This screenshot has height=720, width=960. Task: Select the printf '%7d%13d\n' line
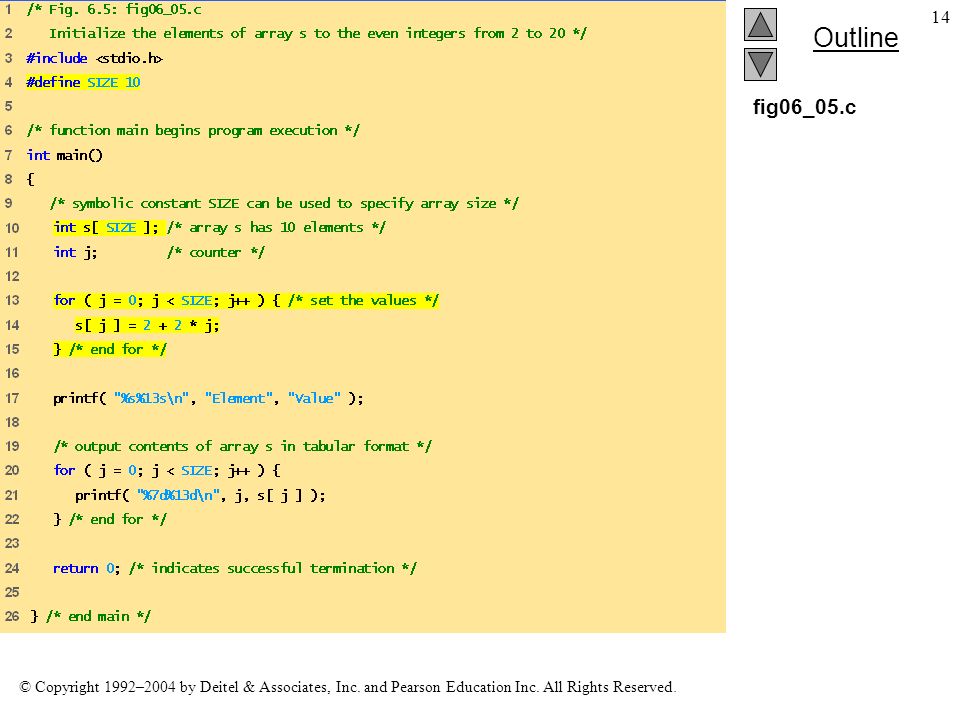tap(200, 495)
